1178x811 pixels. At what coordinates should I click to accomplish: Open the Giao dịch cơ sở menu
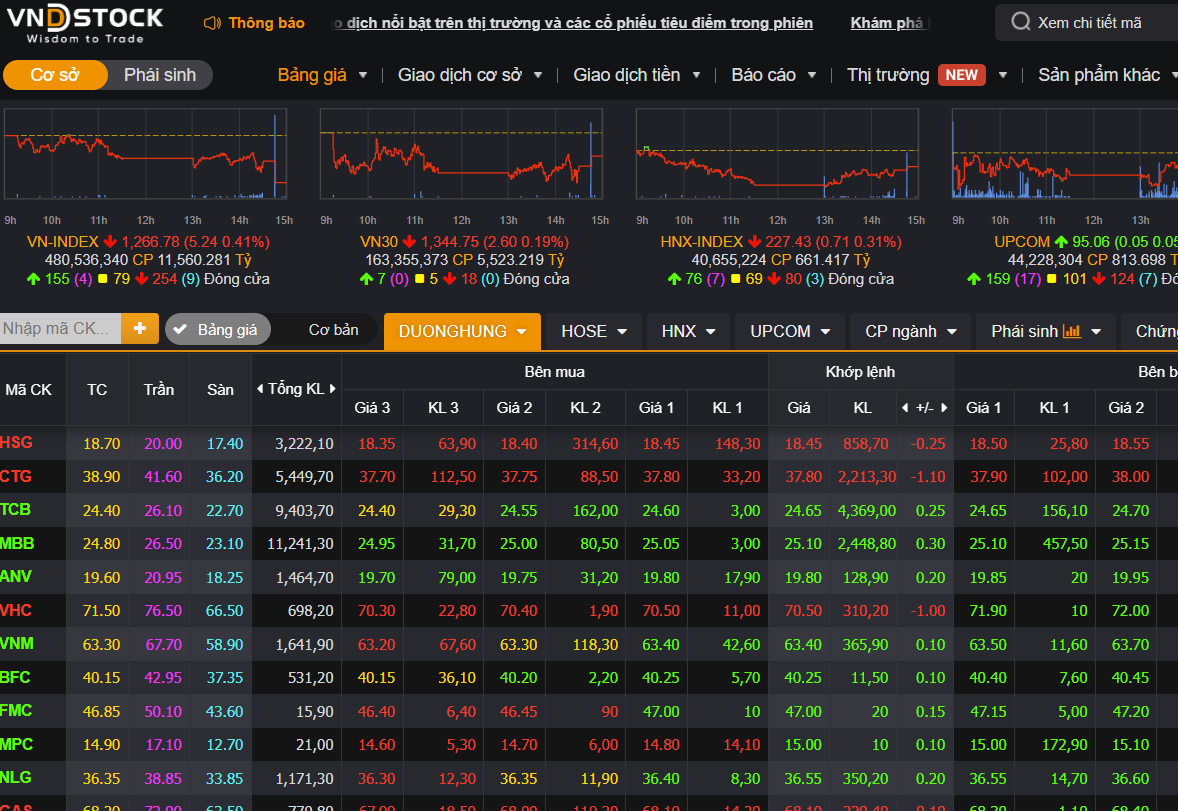tap(469, 75)
